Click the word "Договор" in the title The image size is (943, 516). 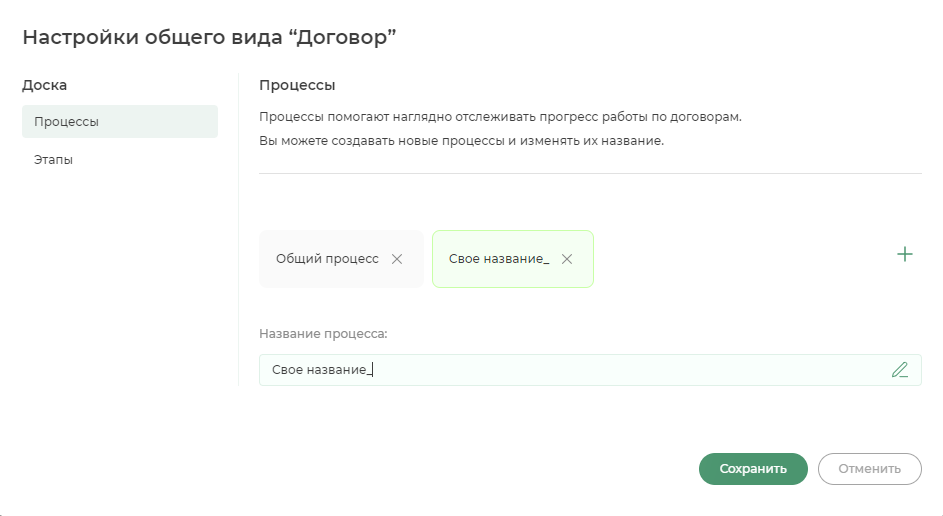coord(342,37)
